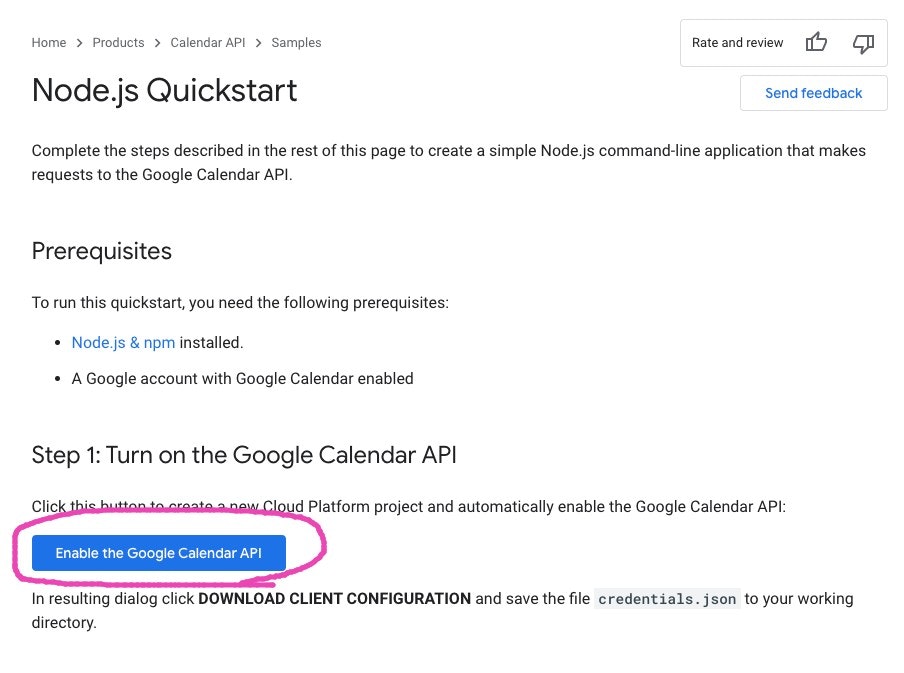Click the thumbs up rating icon
The image size is (904, 673).
click(x=816, y=42)
